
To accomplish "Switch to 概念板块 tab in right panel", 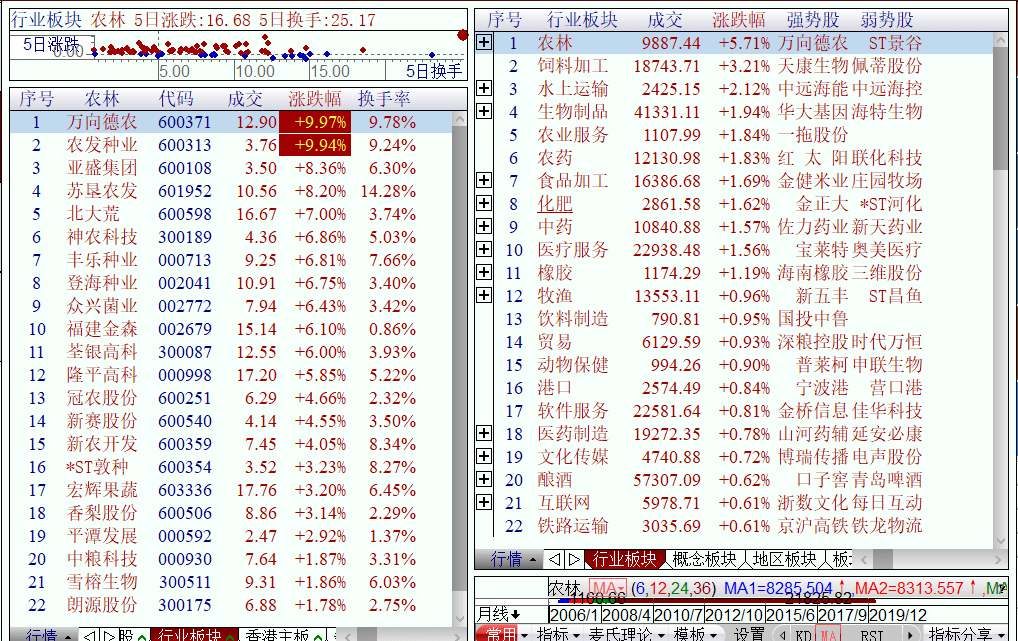I will coord(704,559).
